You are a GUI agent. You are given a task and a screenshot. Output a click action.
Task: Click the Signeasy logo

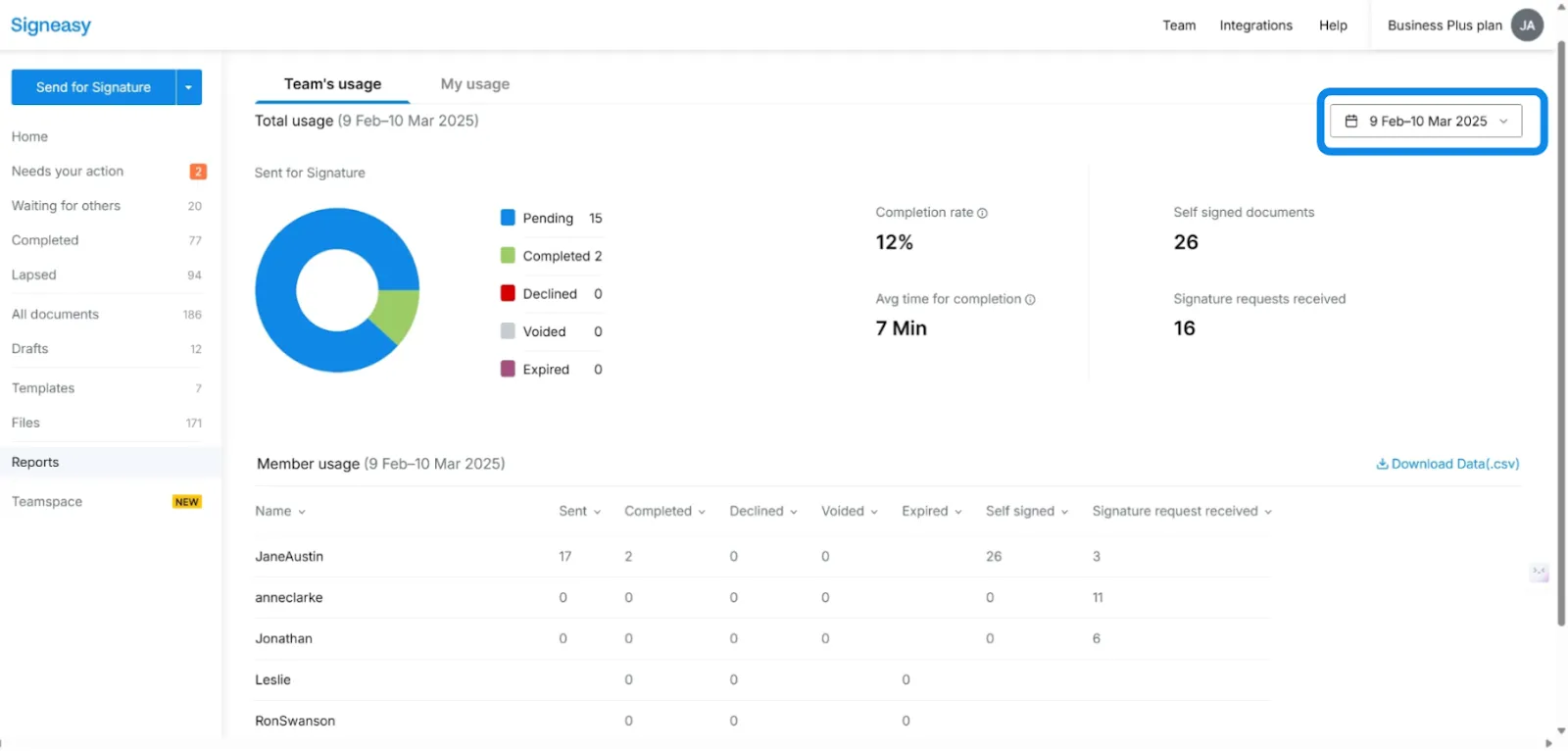click(x=51, y=25)
